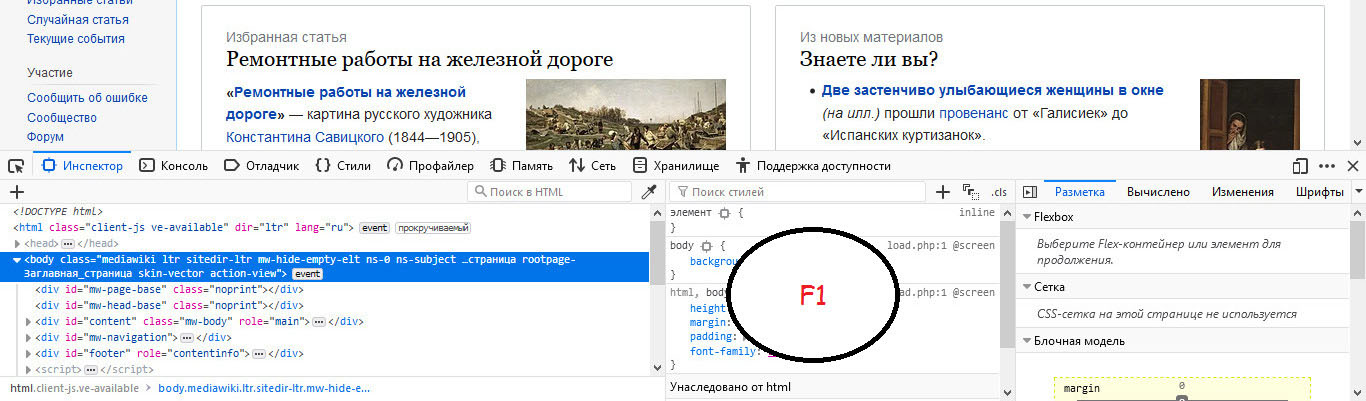Select the Шрифты sidebar tab
1366x401 pixels.
point(1319,192)
